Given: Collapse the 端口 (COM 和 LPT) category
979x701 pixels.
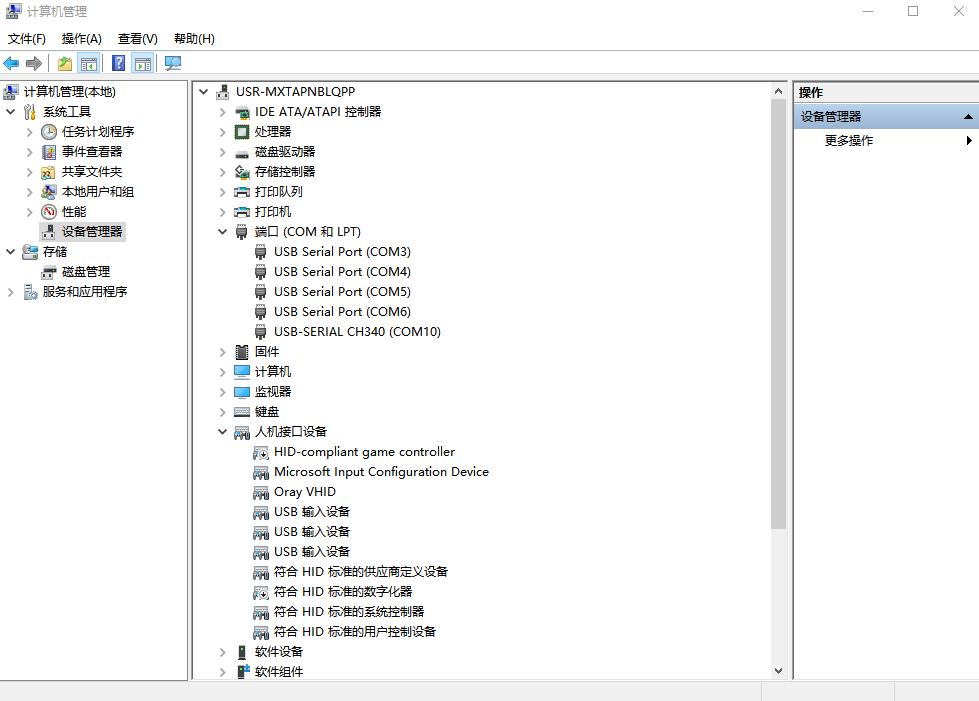Looking at the screenshot, I should (x=222, y=232).
